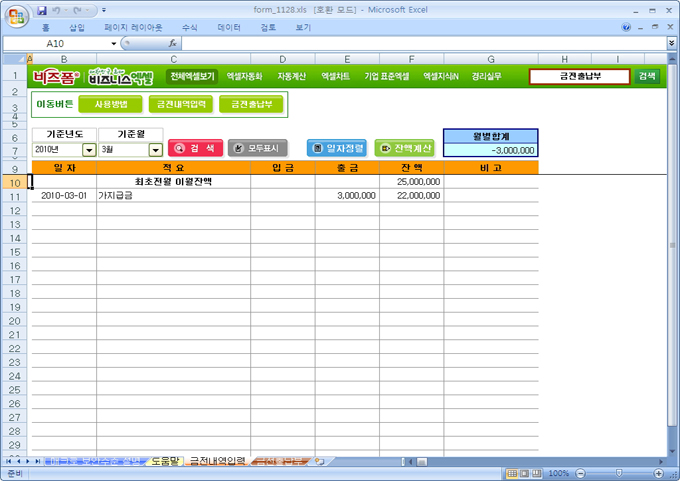The width and height of the screenshot is (680, 481).
Task: Open the 데이터 ribbon tab
Action: tap(229, 28)
